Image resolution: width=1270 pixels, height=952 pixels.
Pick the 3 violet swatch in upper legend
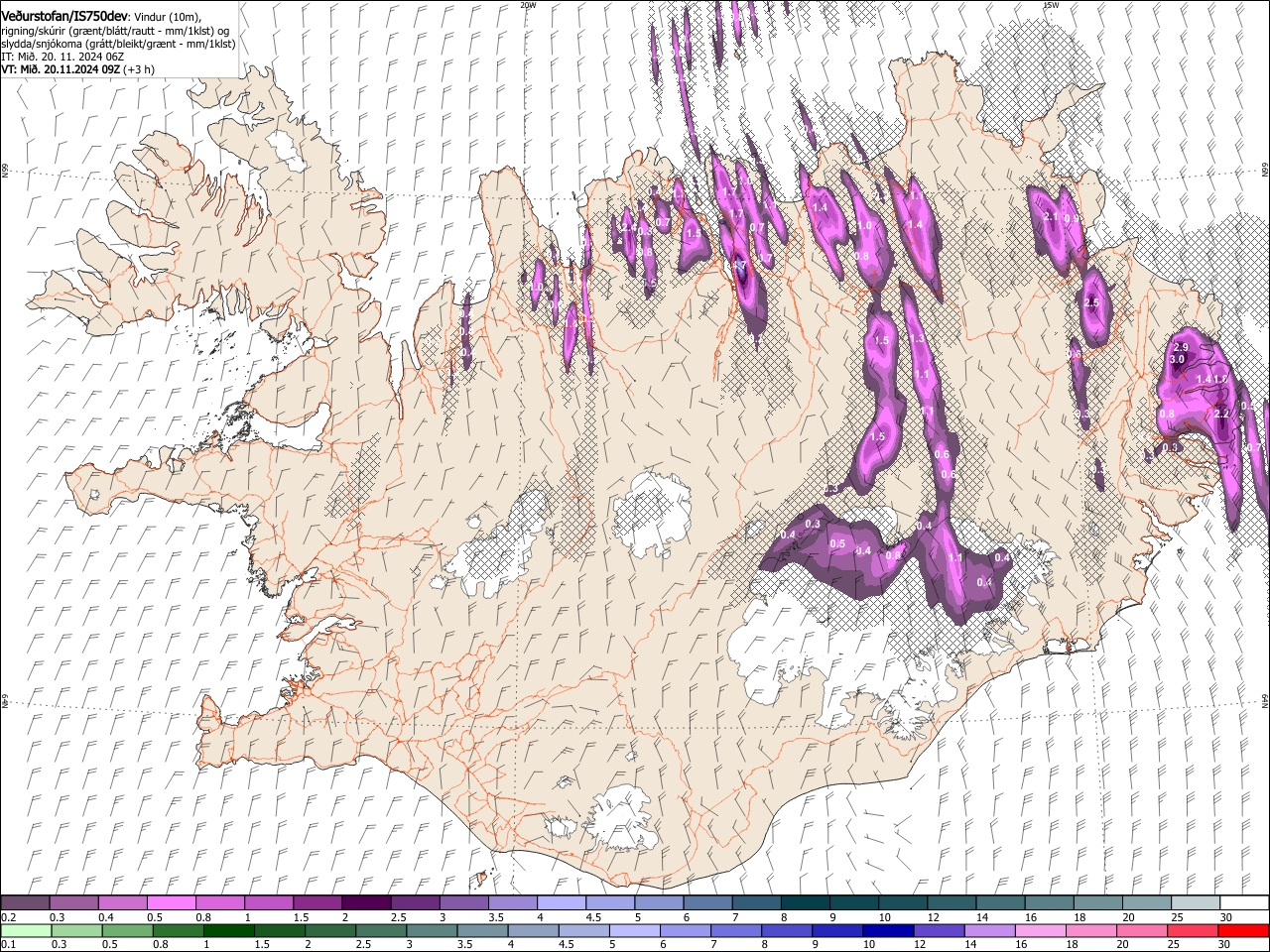click(463, 902)
